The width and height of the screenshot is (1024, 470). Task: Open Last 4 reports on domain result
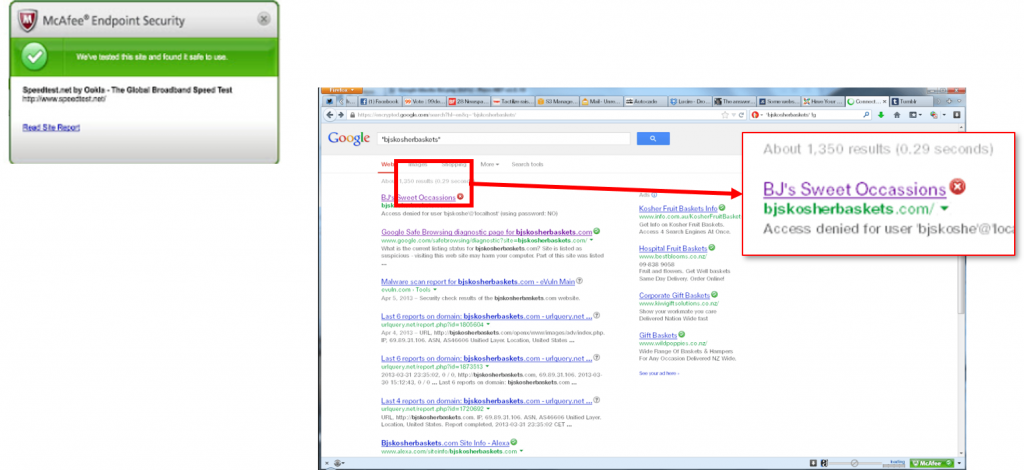tap(487, 400)
